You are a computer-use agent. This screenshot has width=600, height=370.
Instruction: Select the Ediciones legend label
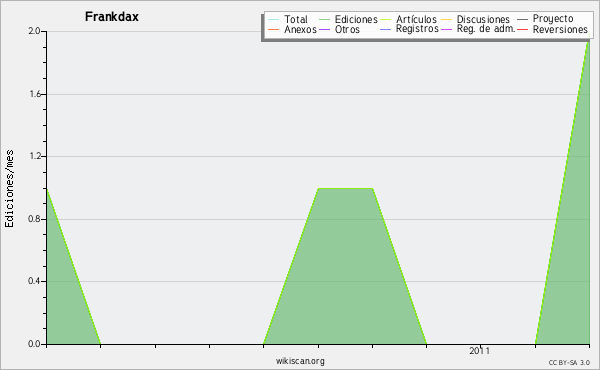coord(356,19)
